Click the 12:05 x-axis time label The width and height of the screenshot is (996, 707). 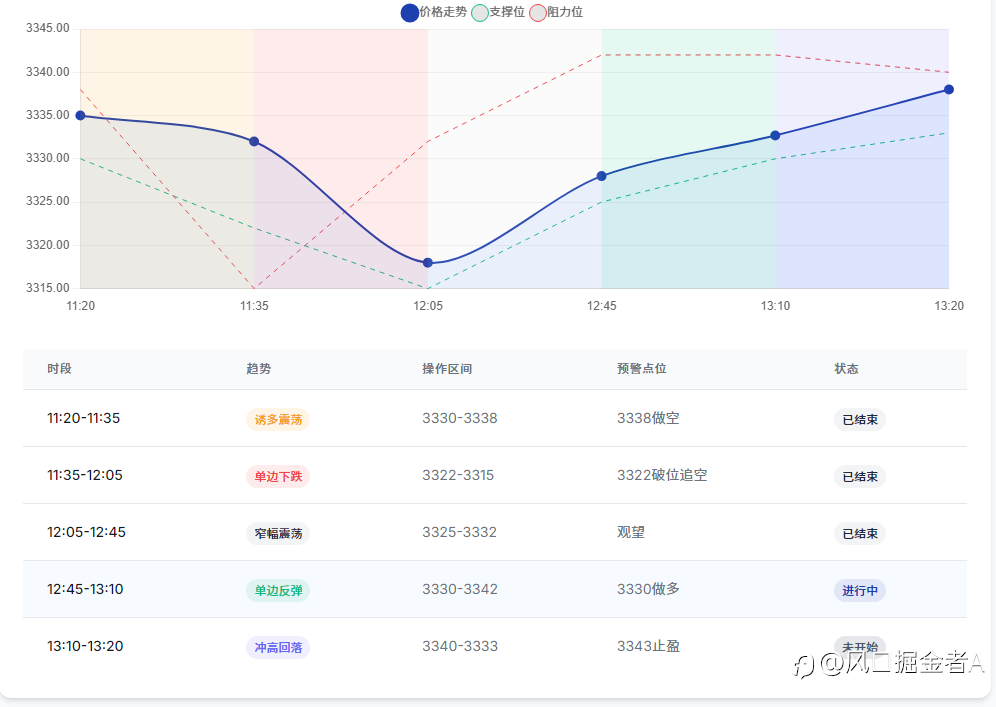[x=428, y=306]
